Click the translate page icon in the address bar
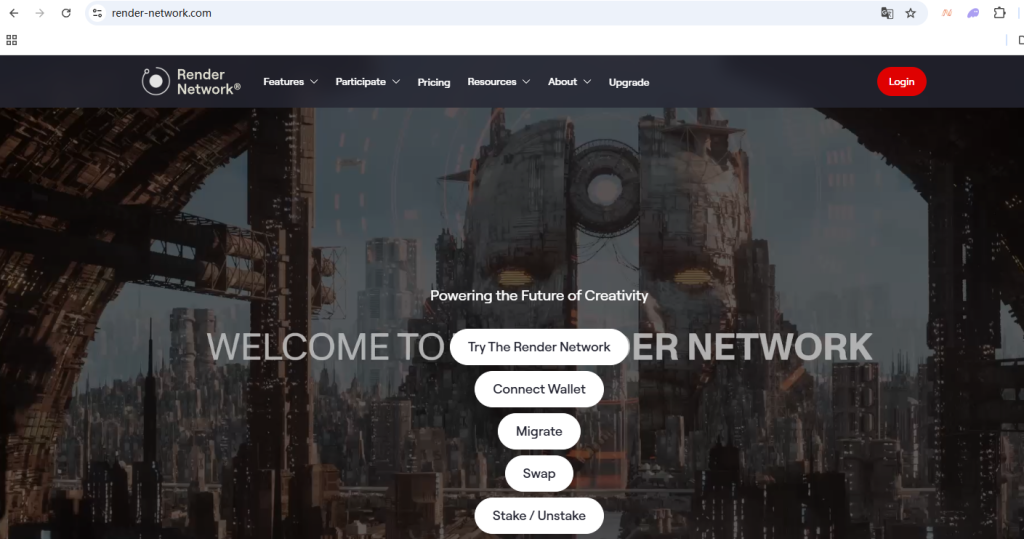Viewport: 1024px width, 539px height. click(x=887, y=13)
